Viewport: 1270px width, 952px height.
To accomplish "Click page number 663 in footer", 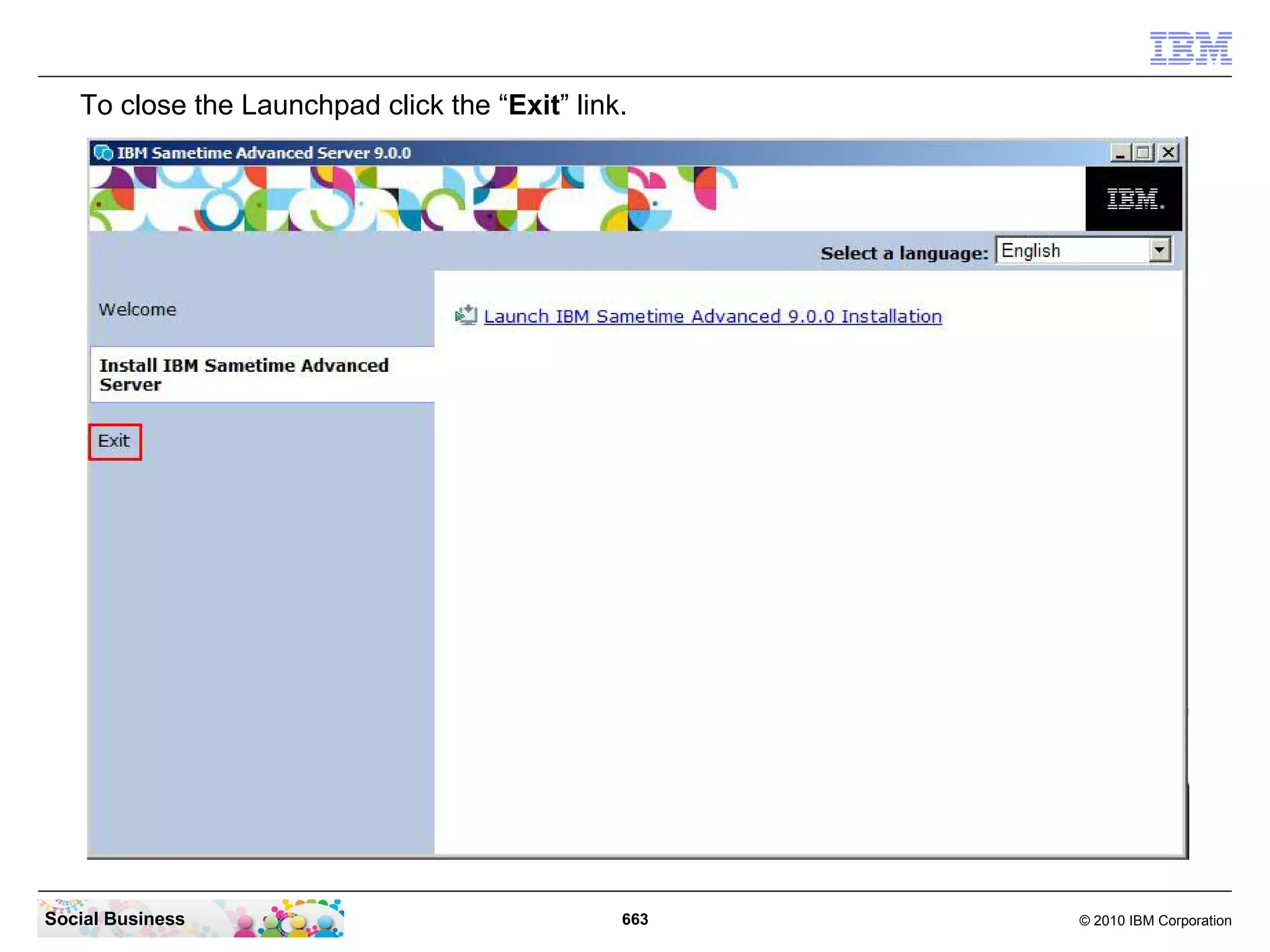I will click(x=635, y=919).
